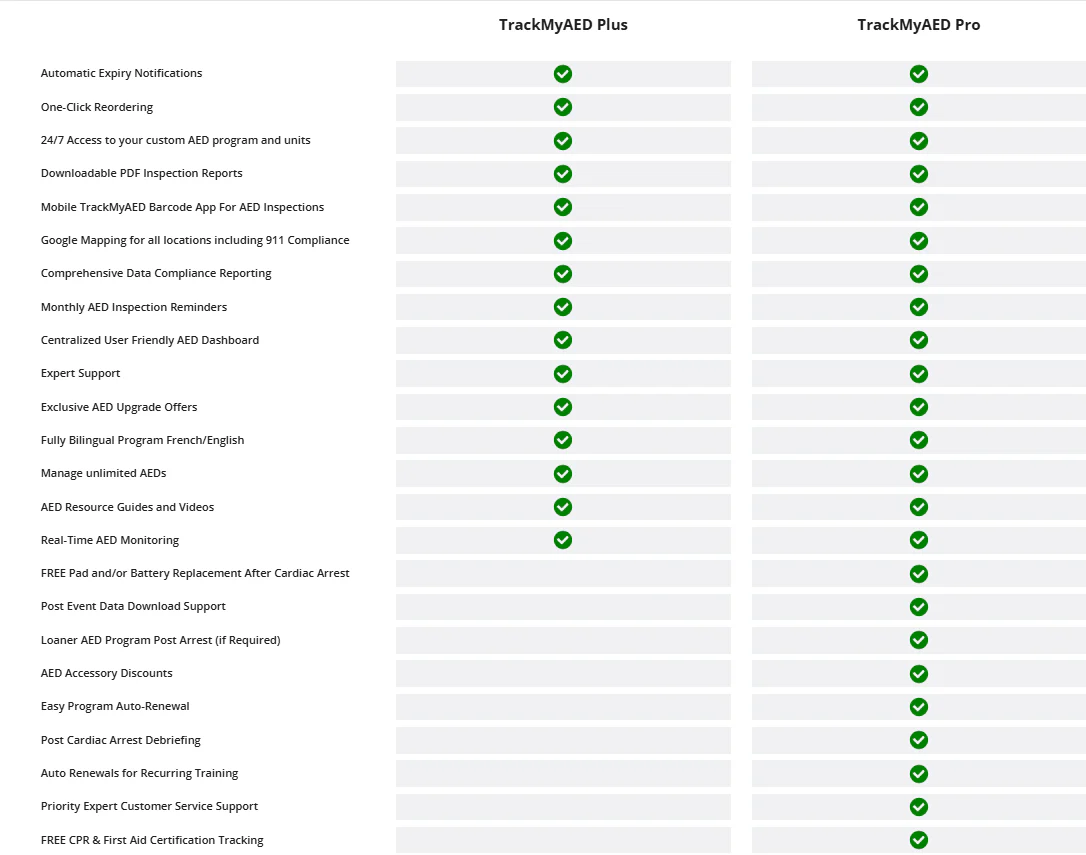Click the Fully Bilingual Program French/English label
1086x855 pixels.
[x=142, y=440]
